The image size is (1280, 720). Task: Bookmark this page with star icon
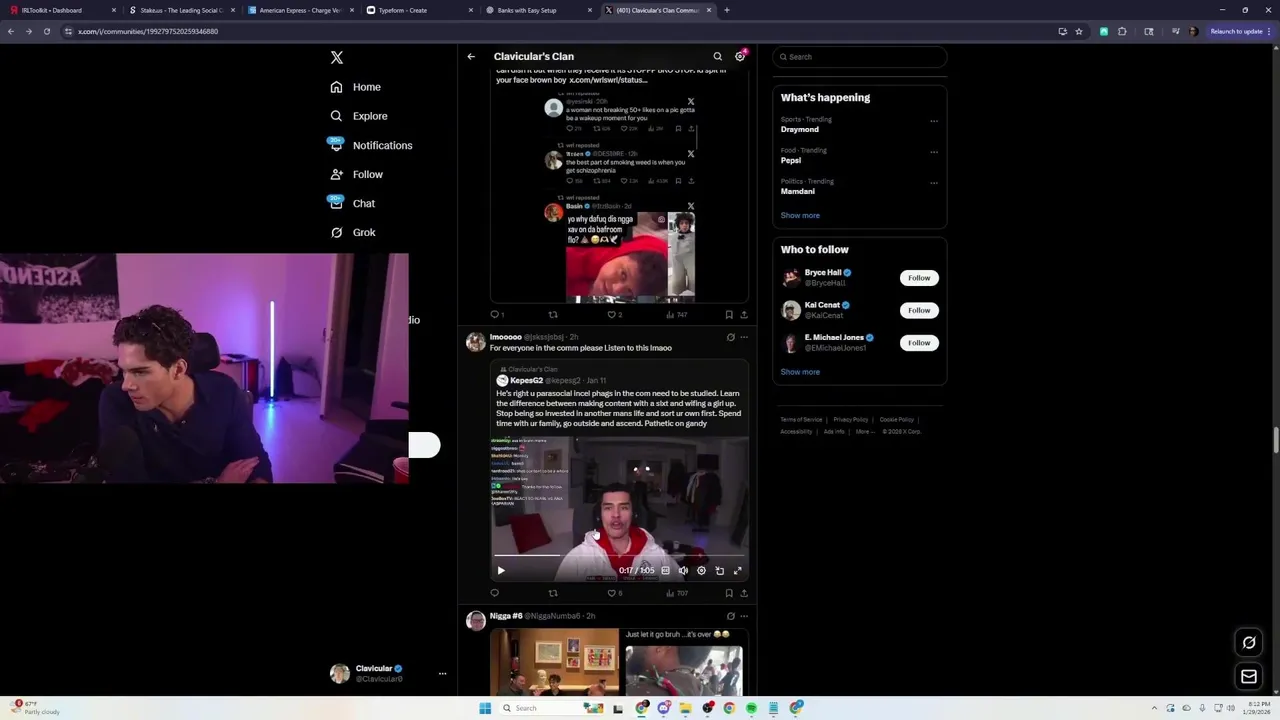point(1079,31)
